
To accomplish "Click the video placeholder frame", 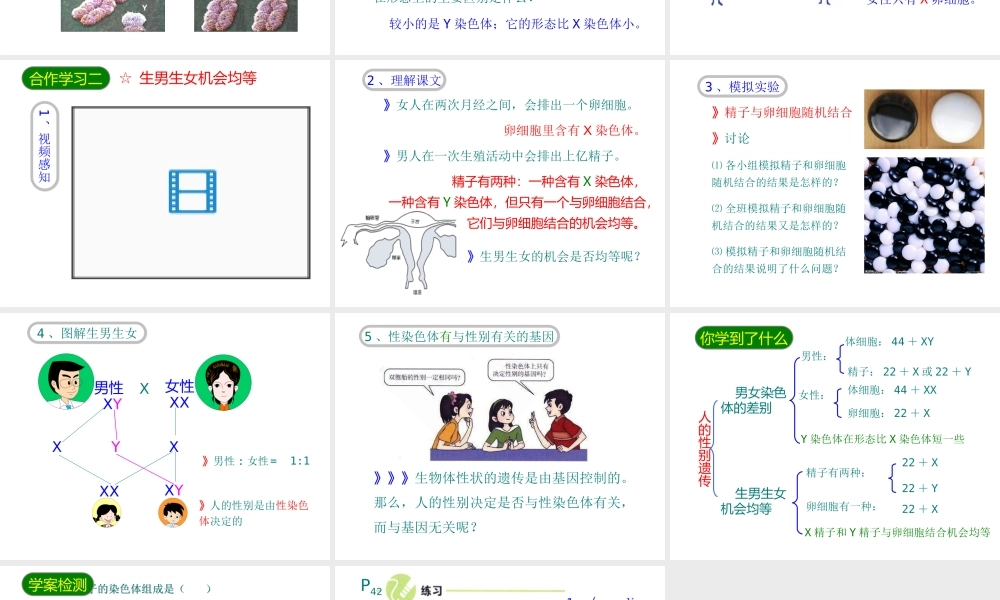I will click(x=191, y=193).
